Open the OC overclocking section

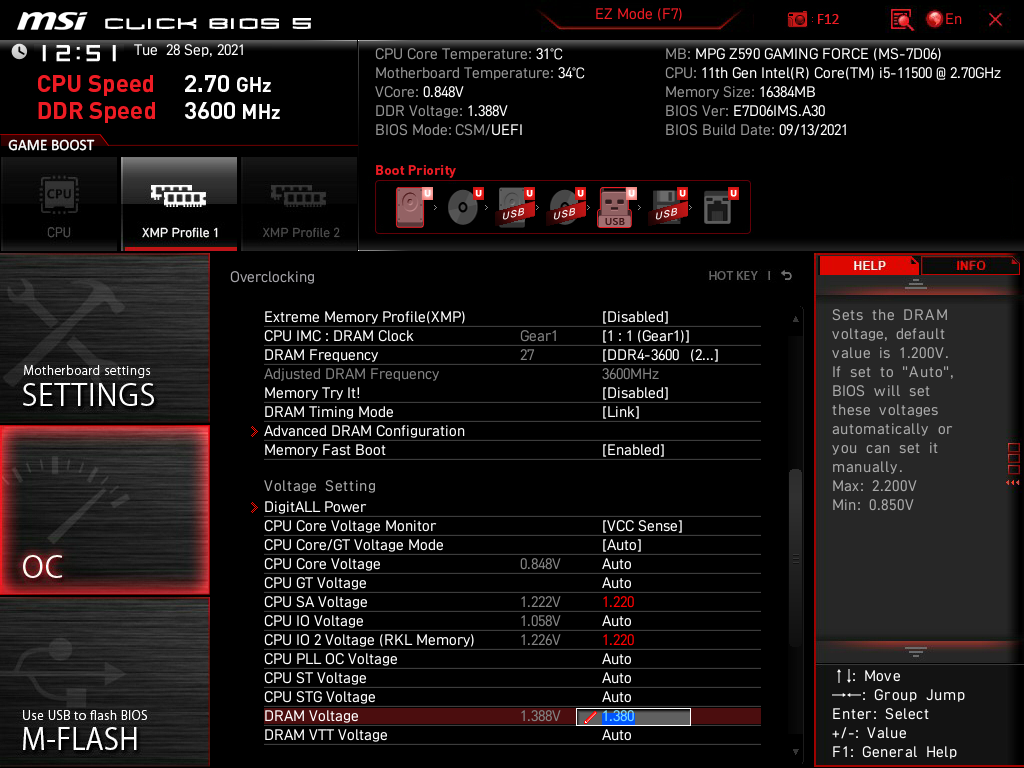[x=104, y=510]
